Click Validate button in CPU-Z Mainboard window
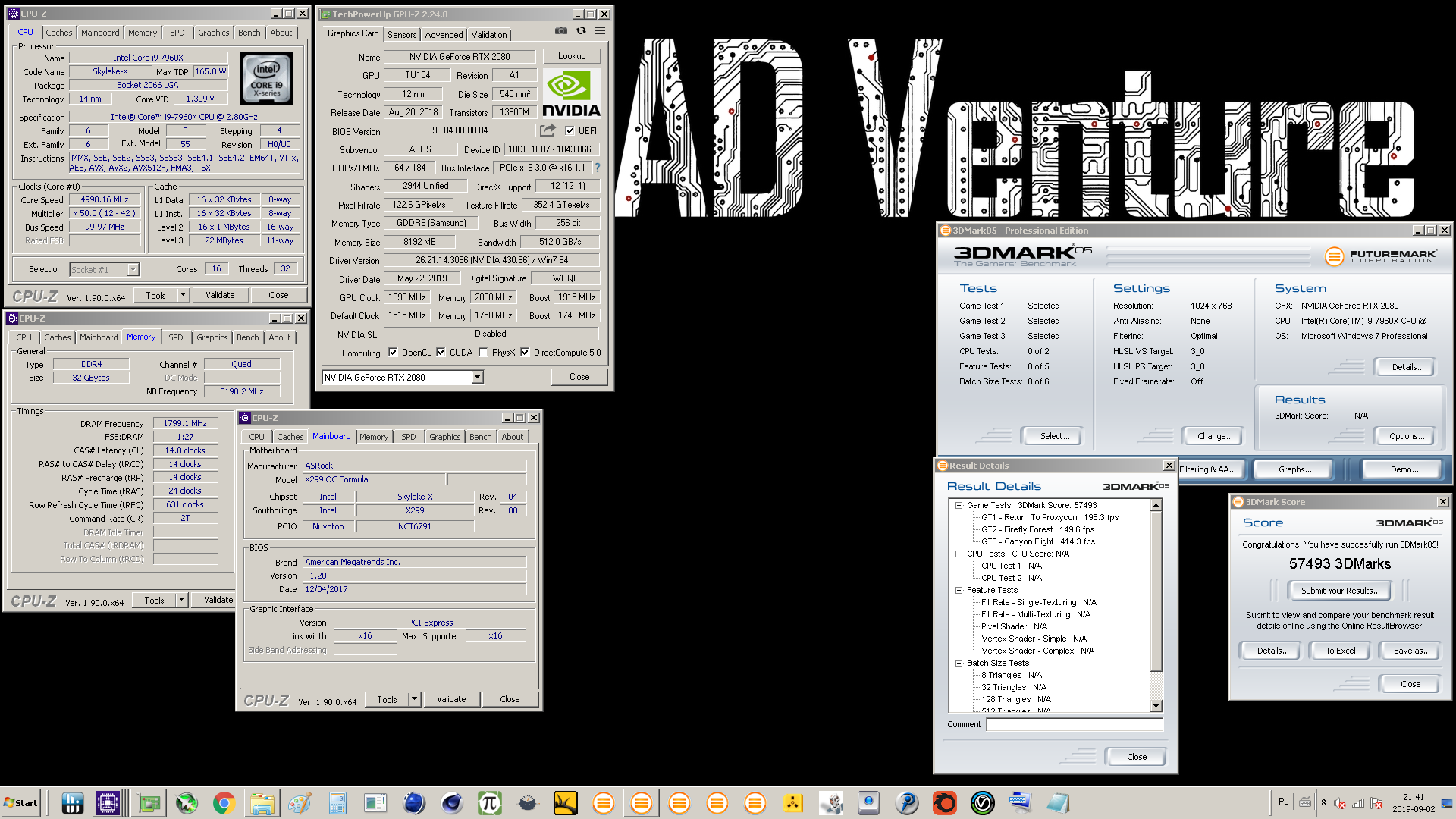Screen dimensions: 1456x819 coord(451,699)
